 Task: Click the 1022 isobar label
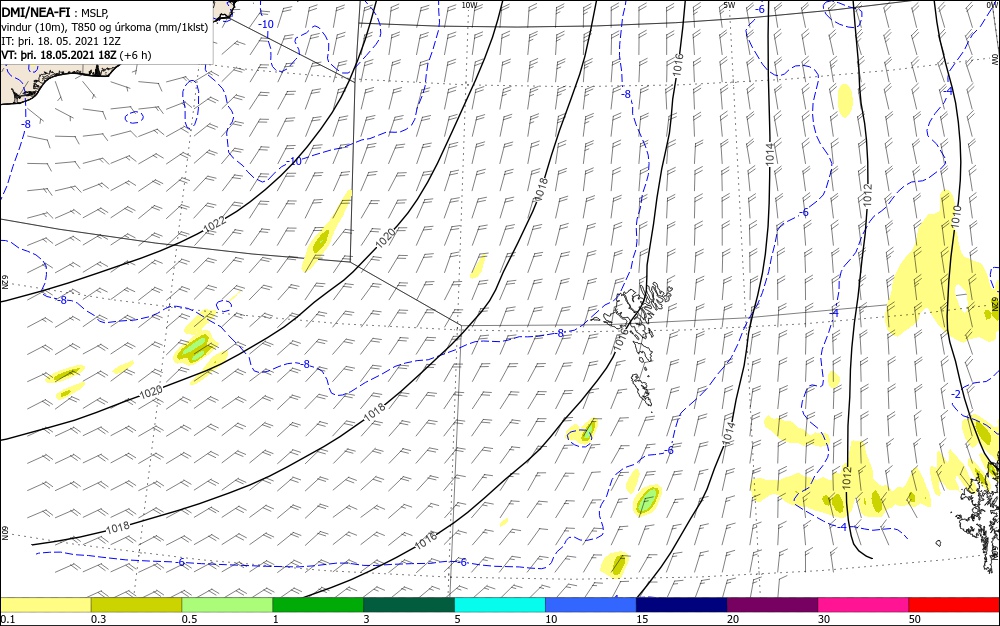[x=215, y=224]
